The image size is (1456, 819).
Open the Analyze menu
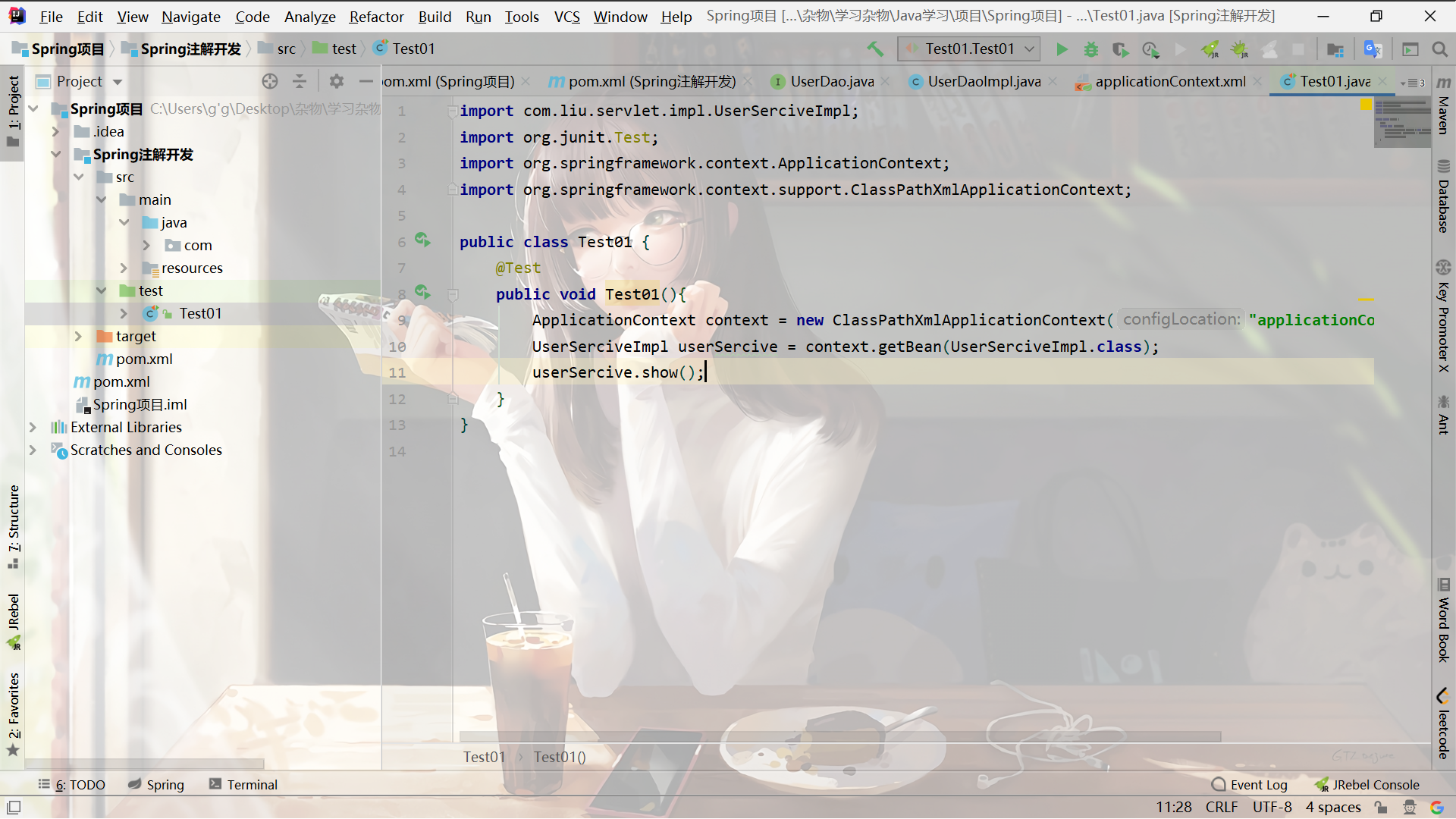pyautogui.click(x=309, y=17)
